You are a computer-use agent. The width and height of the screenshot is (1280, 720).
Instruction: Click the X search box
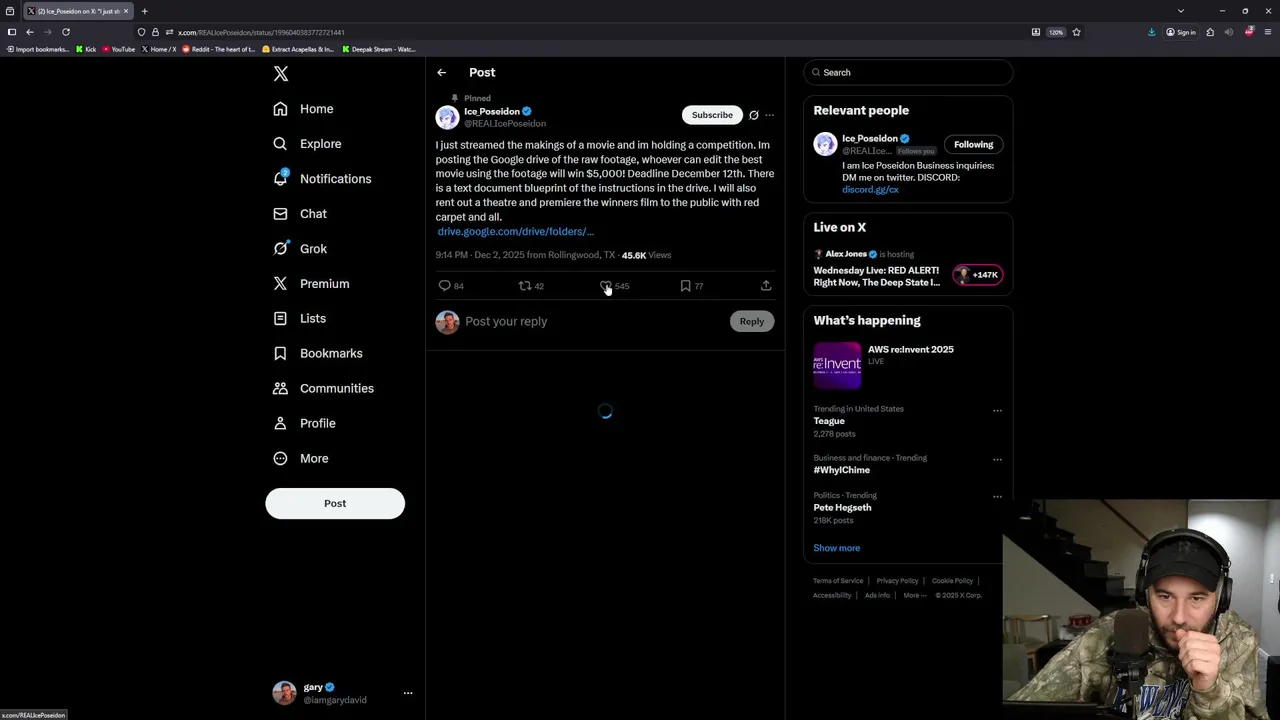point(908,72)
